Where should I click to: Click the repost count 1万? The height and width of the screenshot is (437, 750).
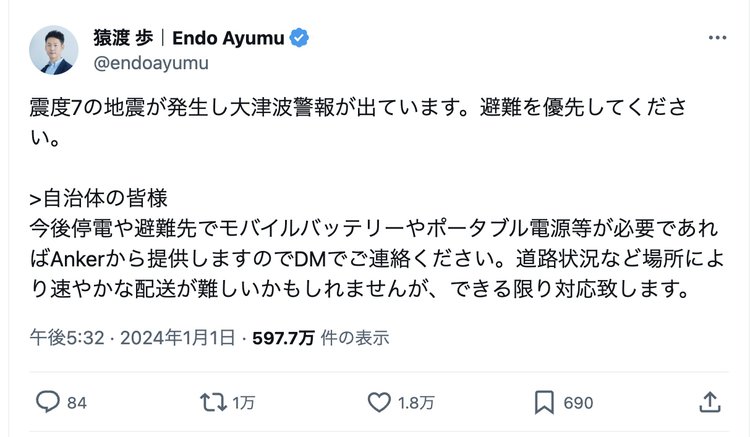tap(244, 403)
